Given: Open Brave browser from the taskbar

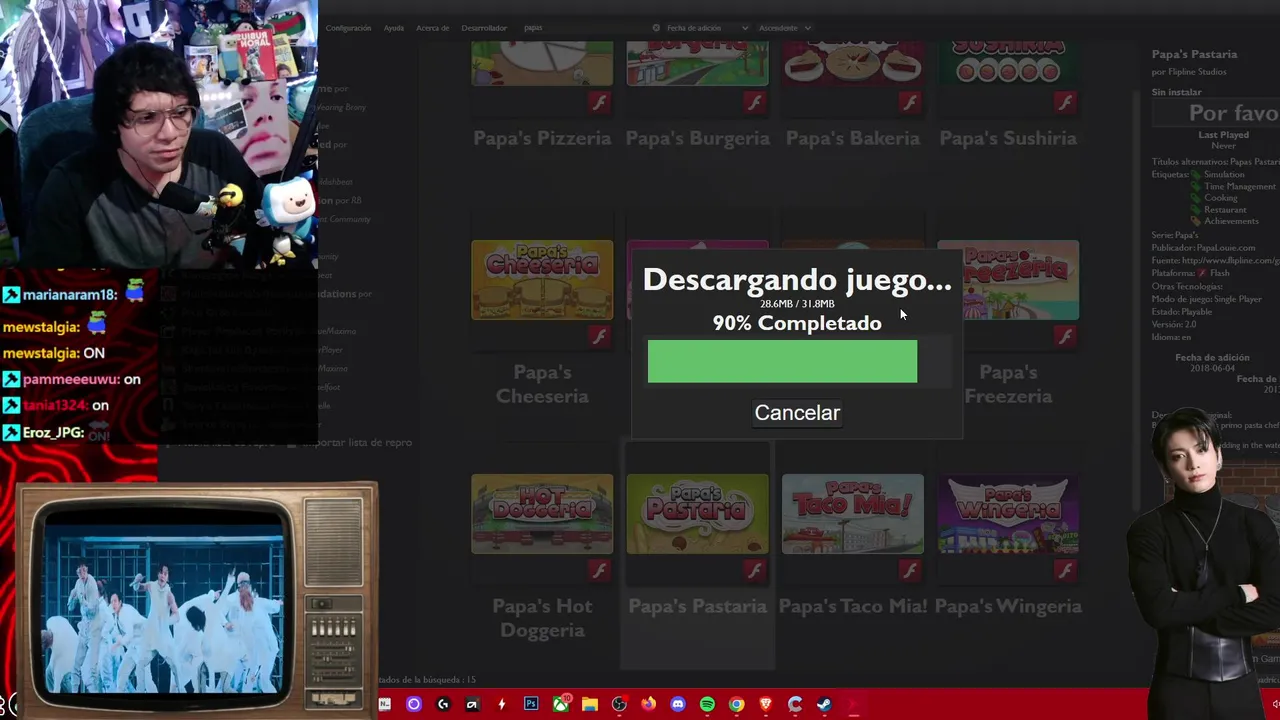Looking at the screenshot, I should coord(766,704).
